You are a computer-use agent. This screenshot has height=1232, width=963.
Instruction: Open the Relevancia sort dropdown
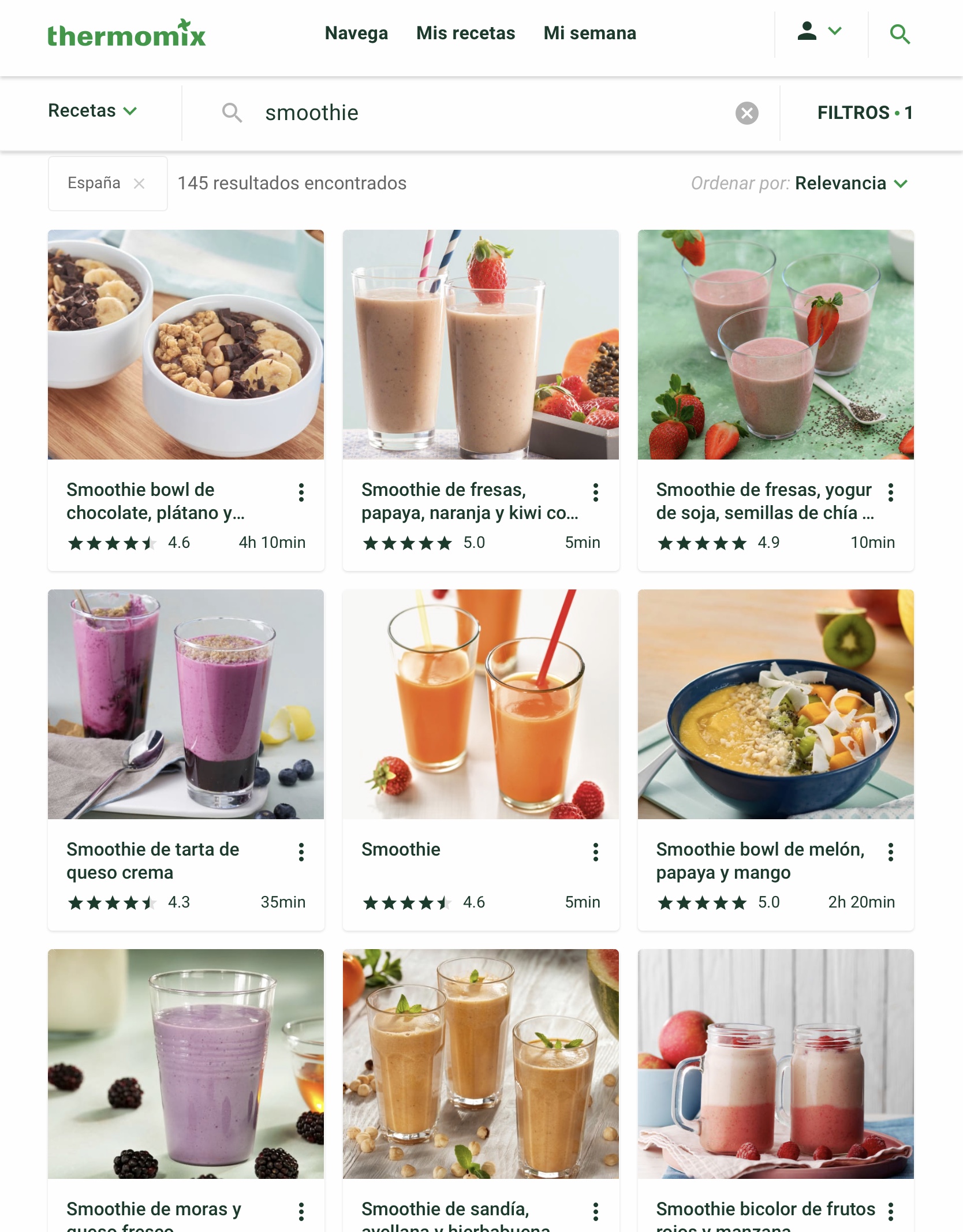coord(851,184)
